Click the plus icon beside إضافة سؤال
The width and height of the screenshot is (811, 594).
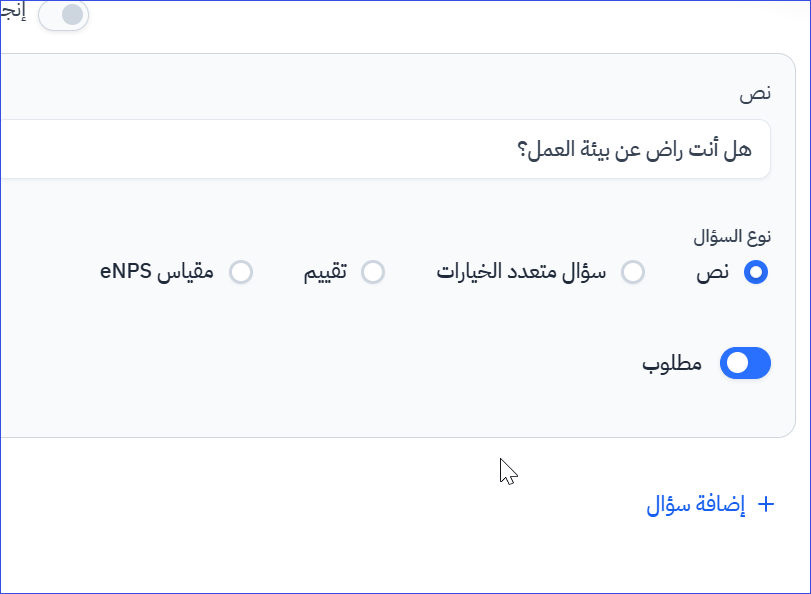[767, 505]
